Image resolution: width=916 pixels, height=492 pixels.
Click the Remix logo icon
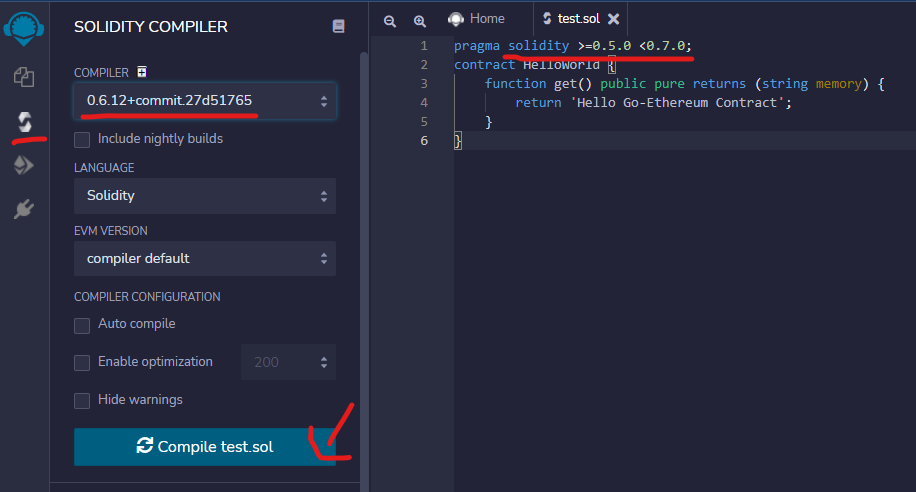coord(24,27)
